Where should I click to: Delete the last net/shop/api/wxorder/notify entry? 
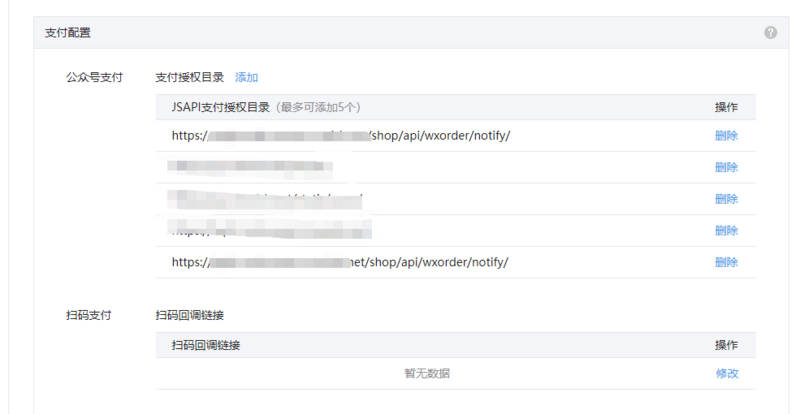click(x=727, y=262)
